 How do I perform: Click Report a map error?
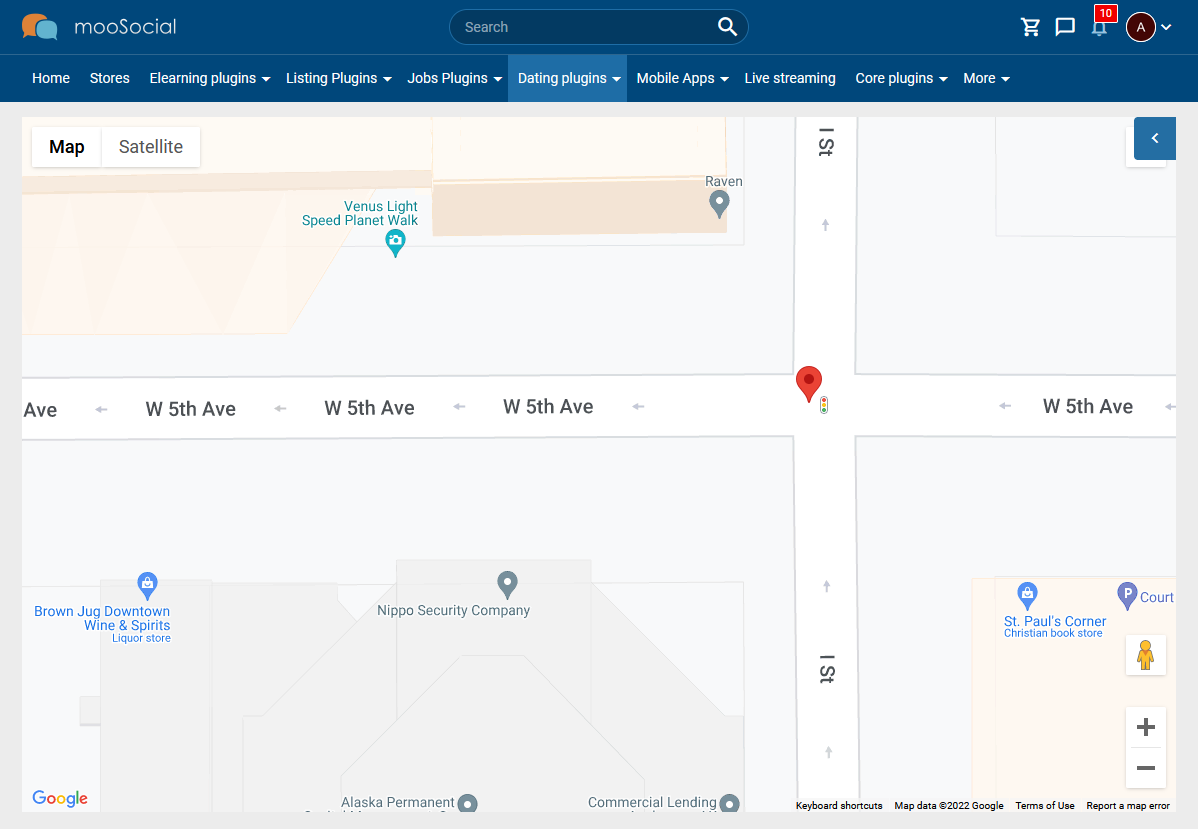pyautogui.click(x=1128, y=805)
